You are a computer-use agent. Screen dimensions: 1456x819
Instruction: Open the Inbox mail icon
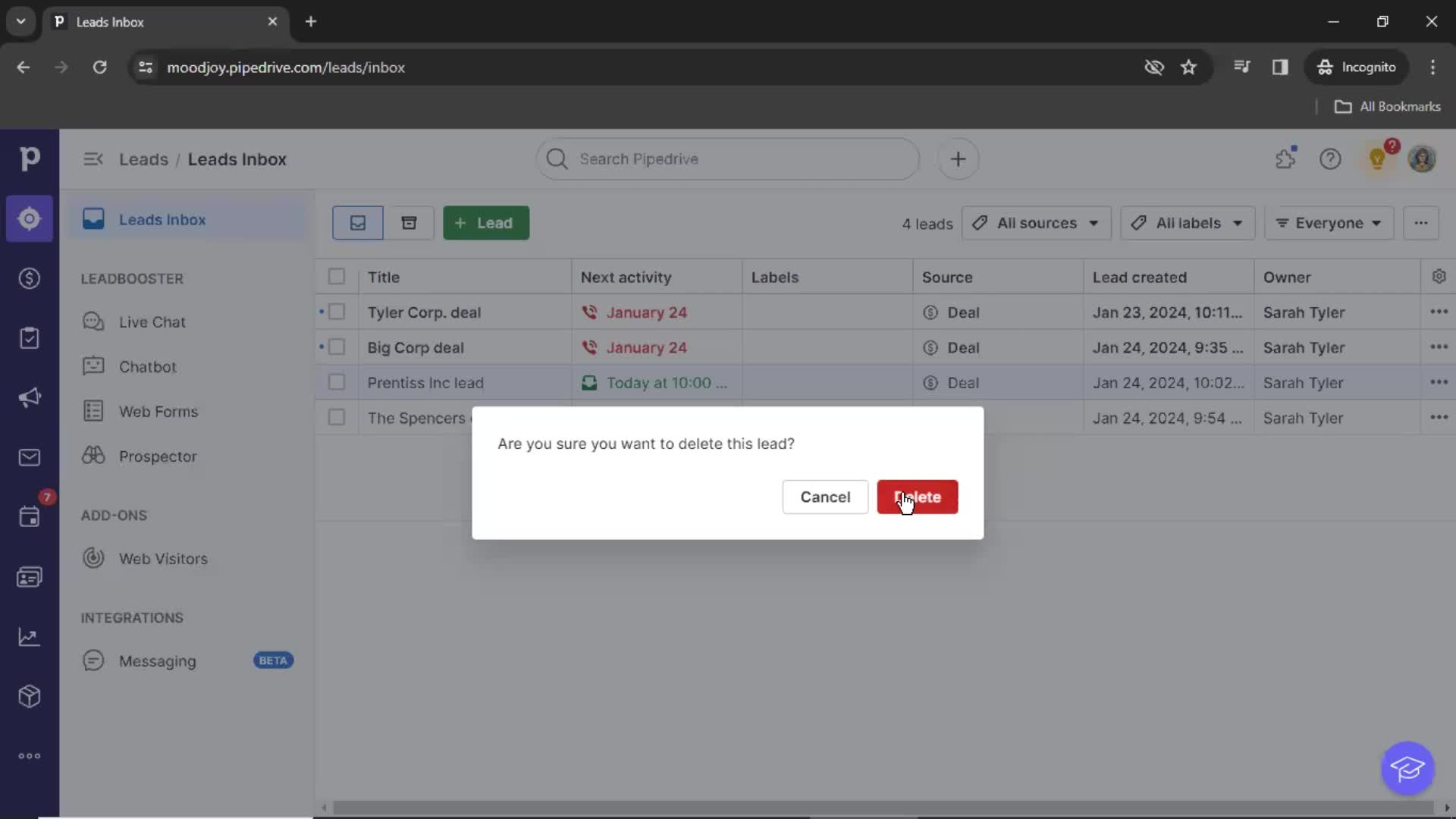pyautogui.click(x=29, y=458)
